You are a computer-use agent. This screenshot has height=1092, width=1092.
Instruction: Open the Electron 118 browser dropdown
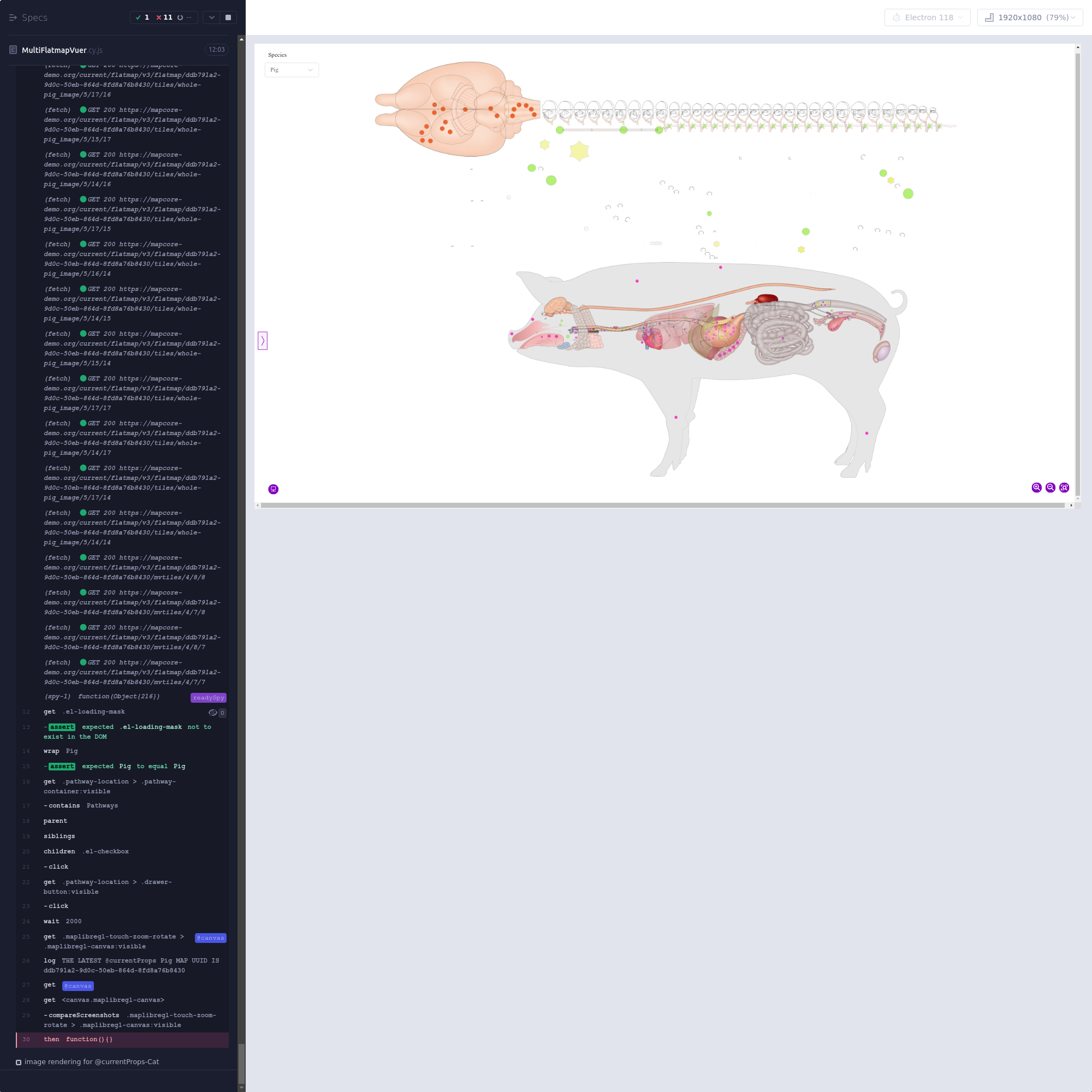coord(927,17)
